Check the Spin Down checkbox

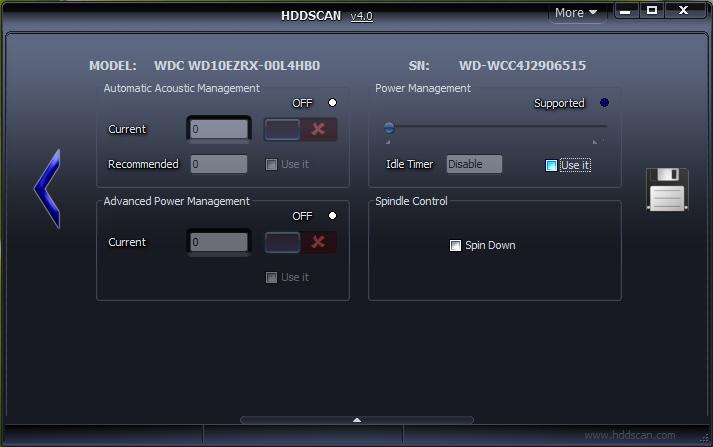[x=456, y=245]
